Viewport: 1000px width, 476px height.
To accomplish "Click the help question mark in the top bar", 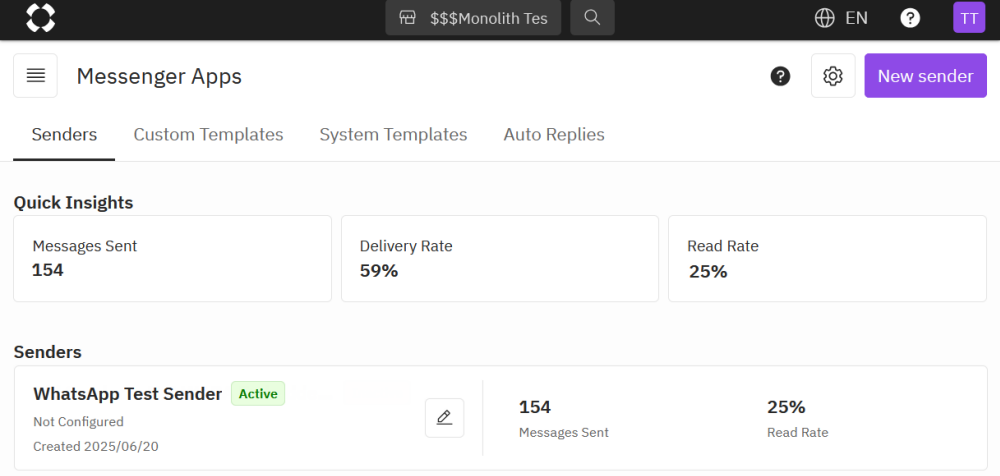I will pyautogui.click(x=910, y=18).
